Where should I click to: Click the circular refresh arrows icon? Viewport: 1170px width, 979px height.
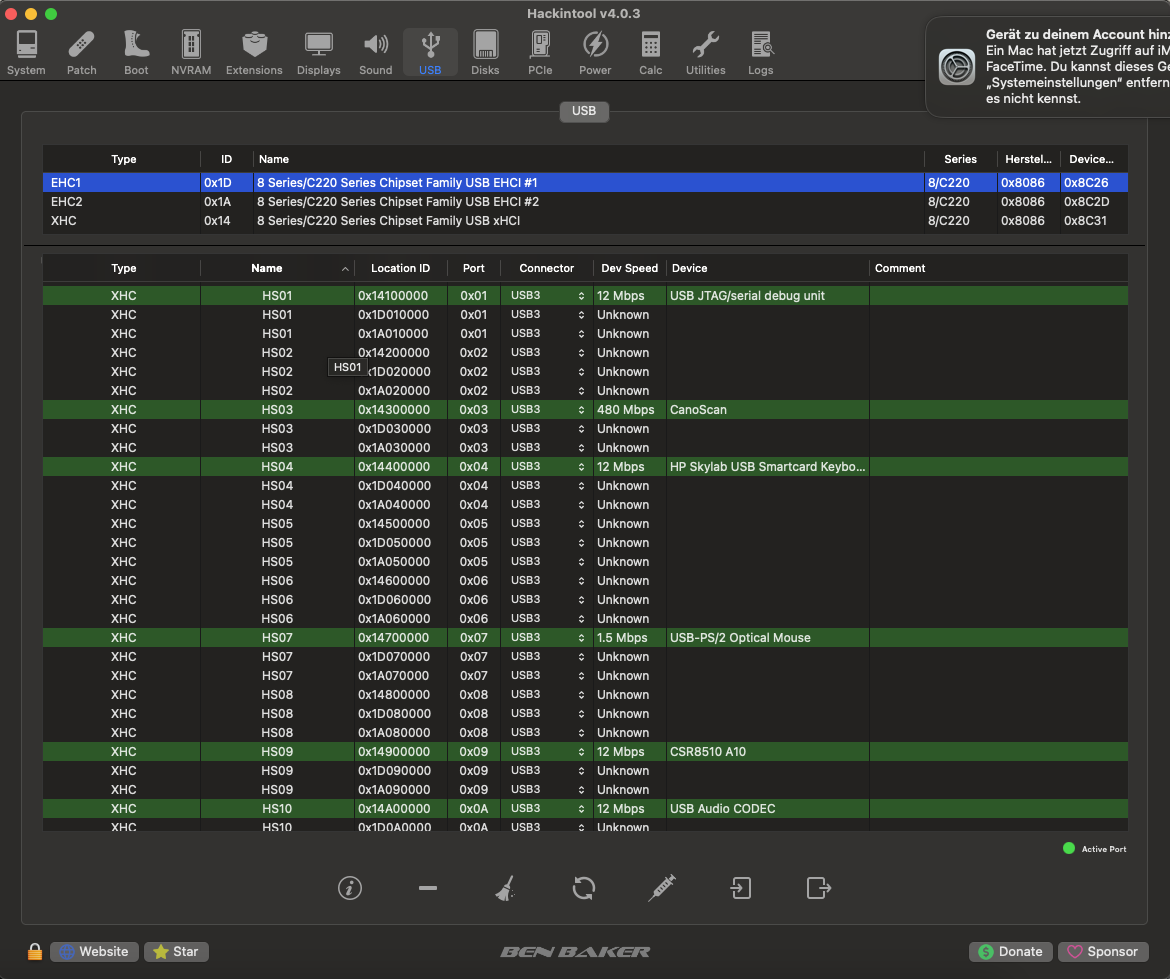584,888
